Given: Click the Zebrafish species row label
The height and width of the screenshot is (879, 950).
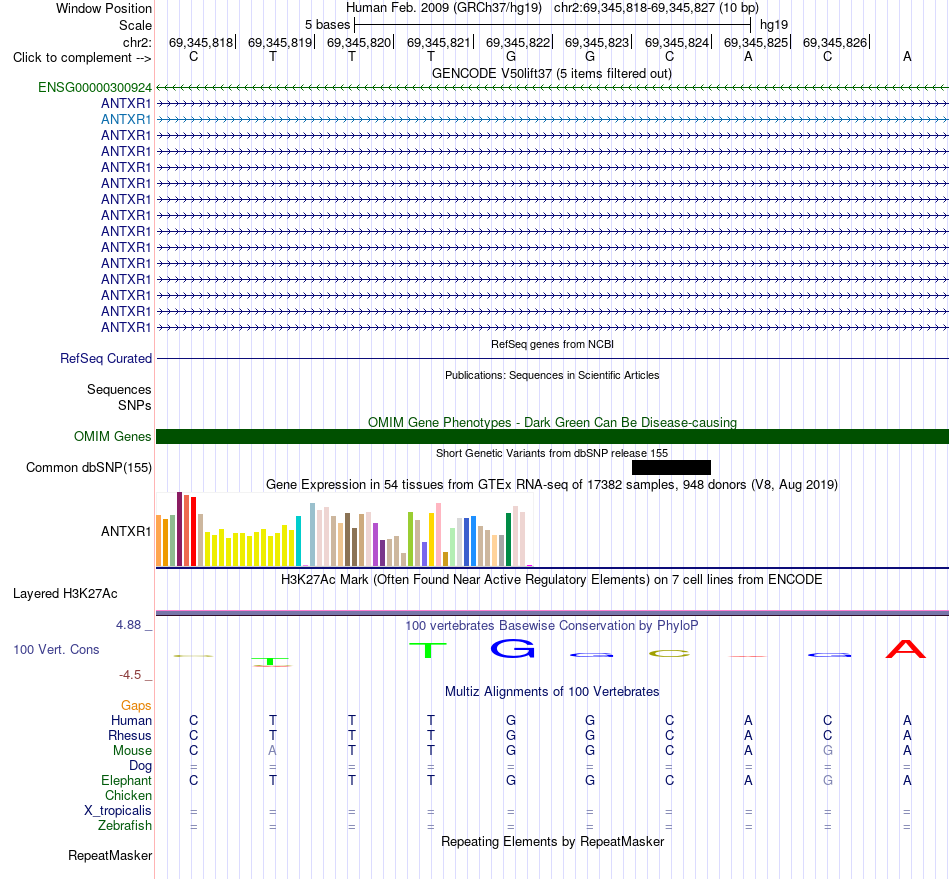Looking at the screenshot, I should click(125, 825).
